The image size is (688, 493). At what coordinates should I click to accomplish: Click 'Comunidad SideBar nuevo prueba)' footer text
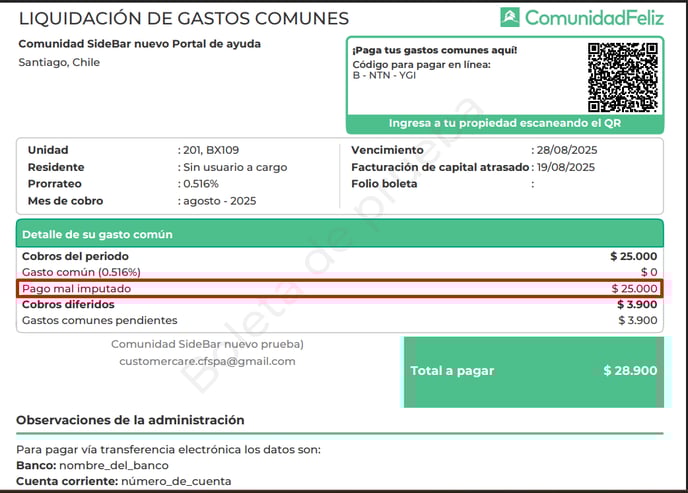tap(207, 344)
